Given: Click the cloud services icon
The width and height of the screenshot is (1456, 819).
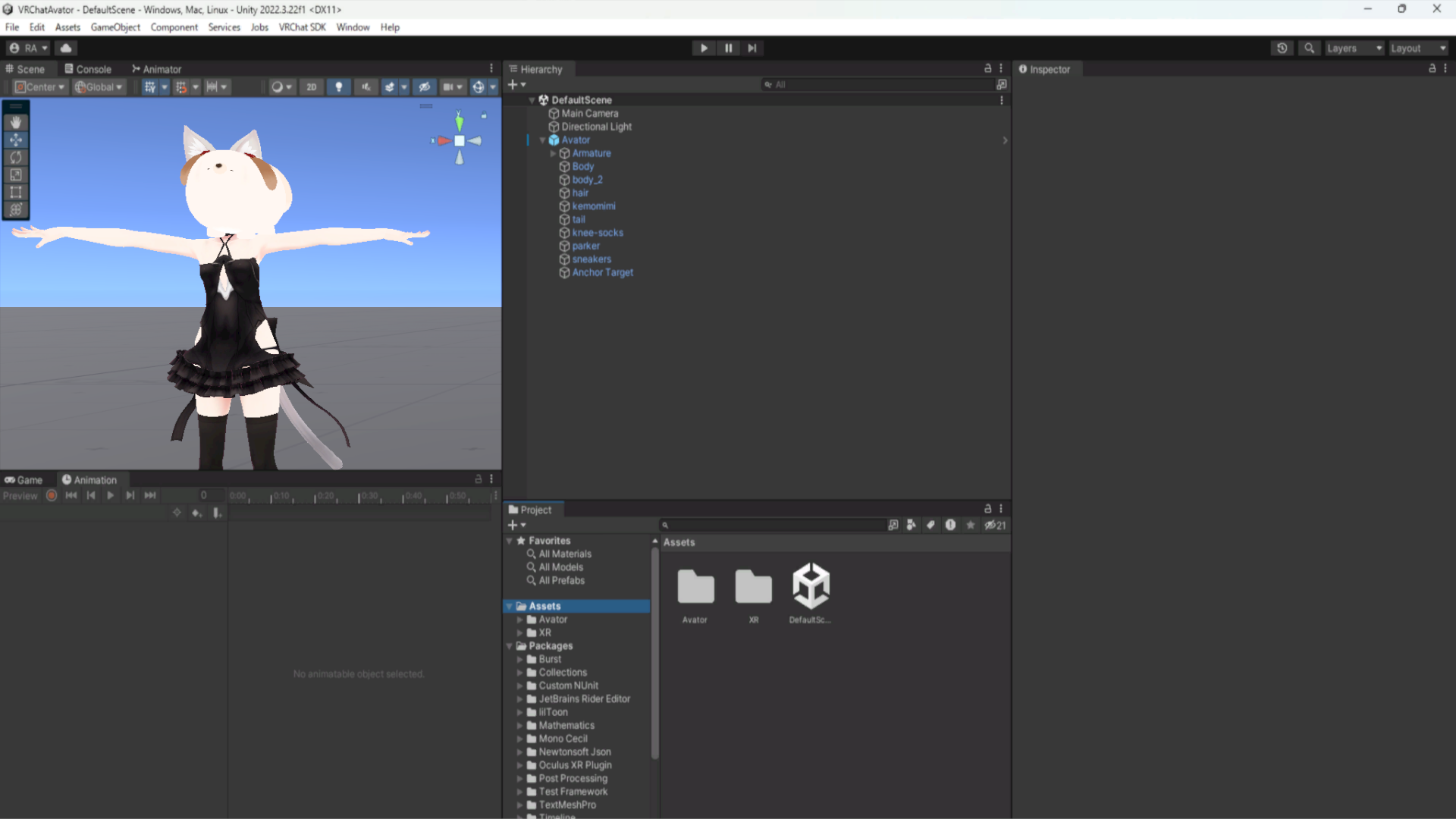Looking at the screenshot, I should (66, 48).
